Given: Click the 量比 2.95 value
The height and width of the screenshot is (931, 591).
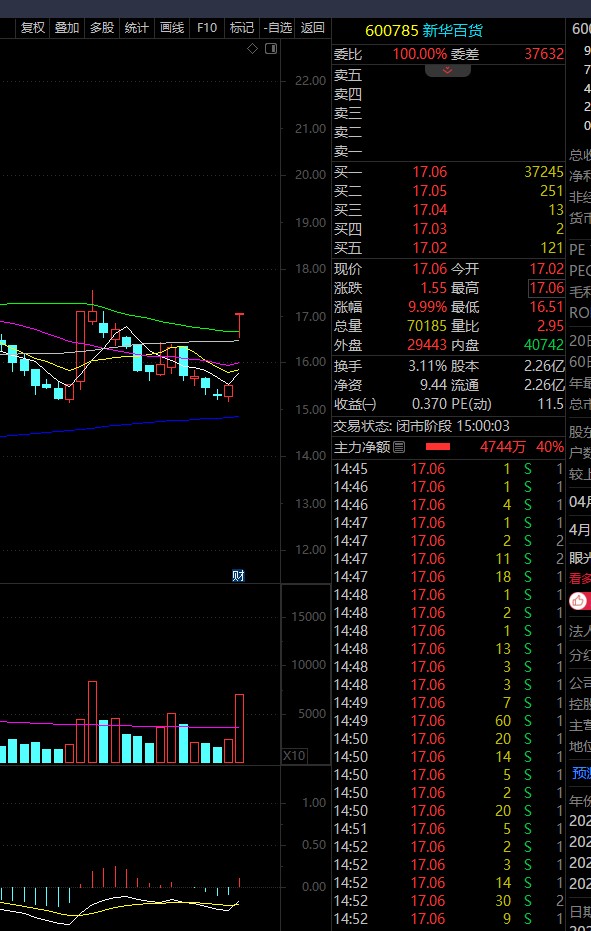Looking at the screenshot, I should pos(551,326).
